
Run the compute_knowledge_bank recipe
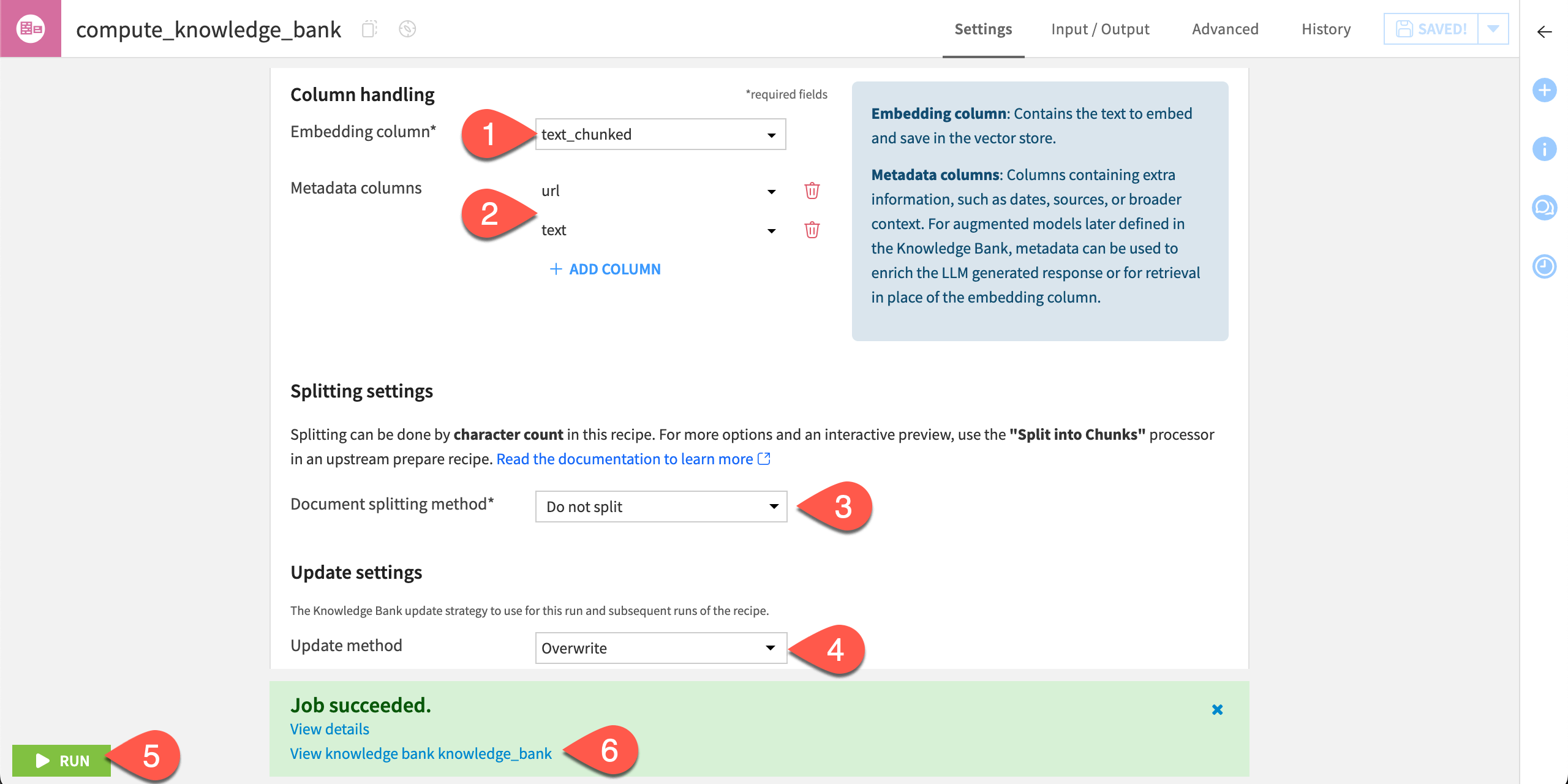click(x=61, y=761)
